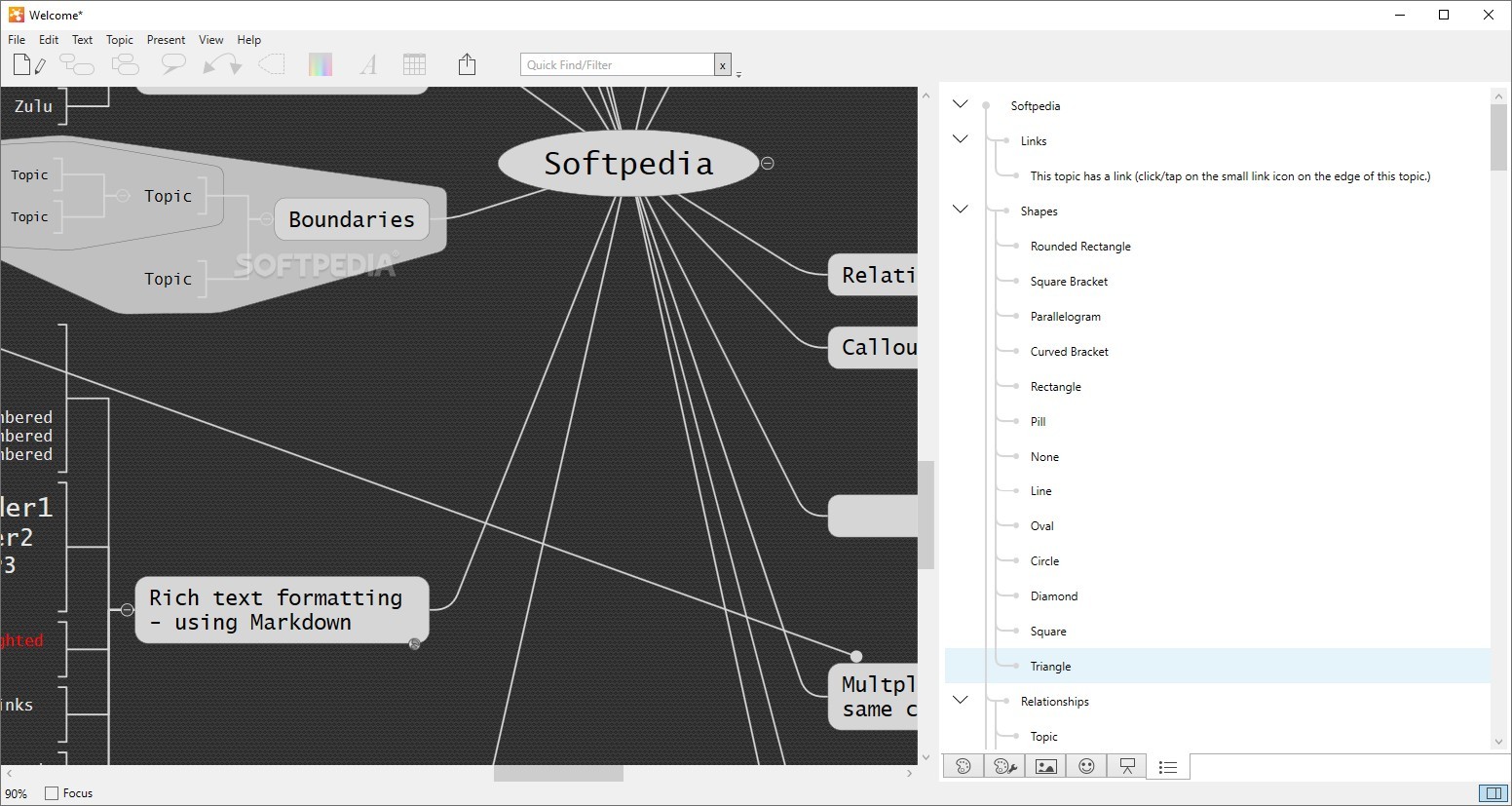Collapse the Softpedia central topic on the map

click(768, 164)
